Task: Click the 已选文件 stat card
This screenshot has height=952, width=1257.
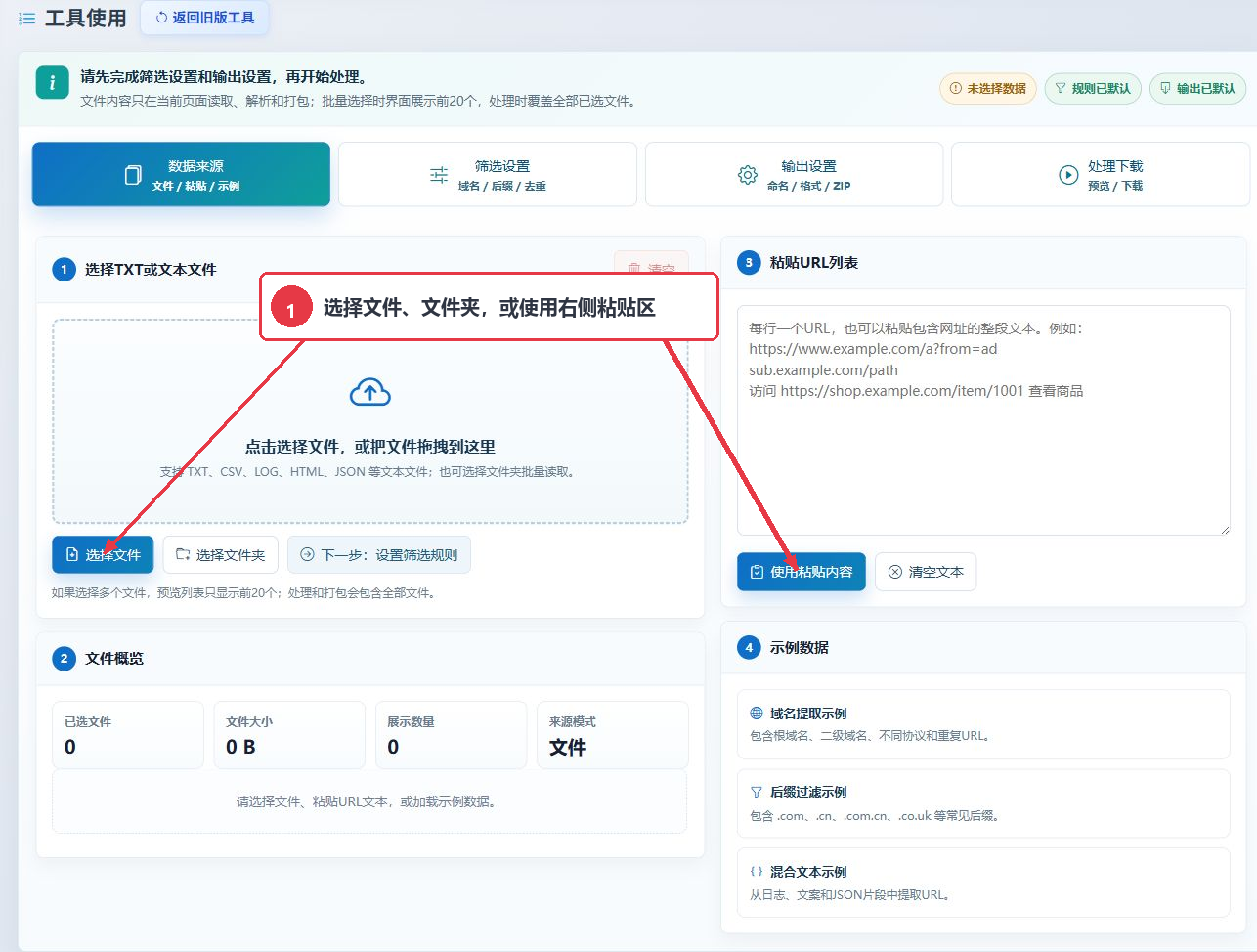Action: 128,735
